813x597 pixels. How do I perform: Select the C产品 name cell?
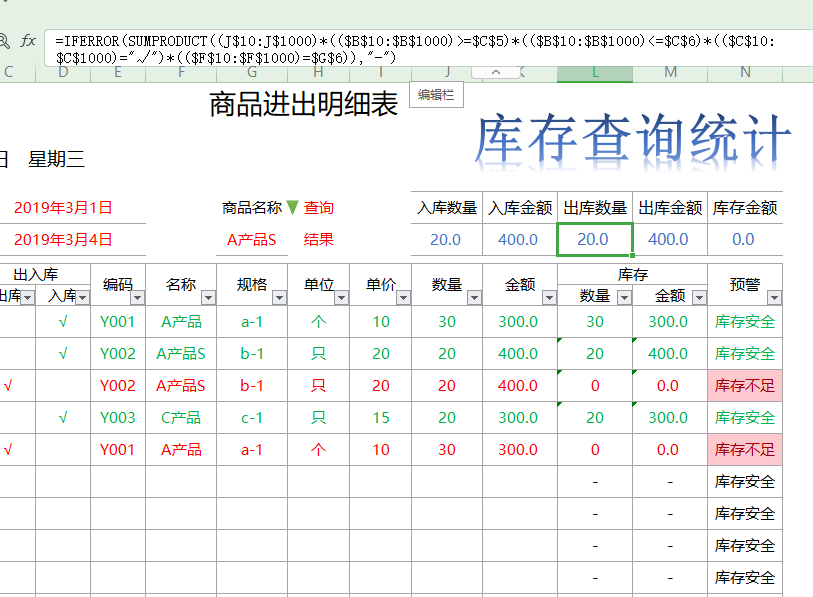point(181,418)
